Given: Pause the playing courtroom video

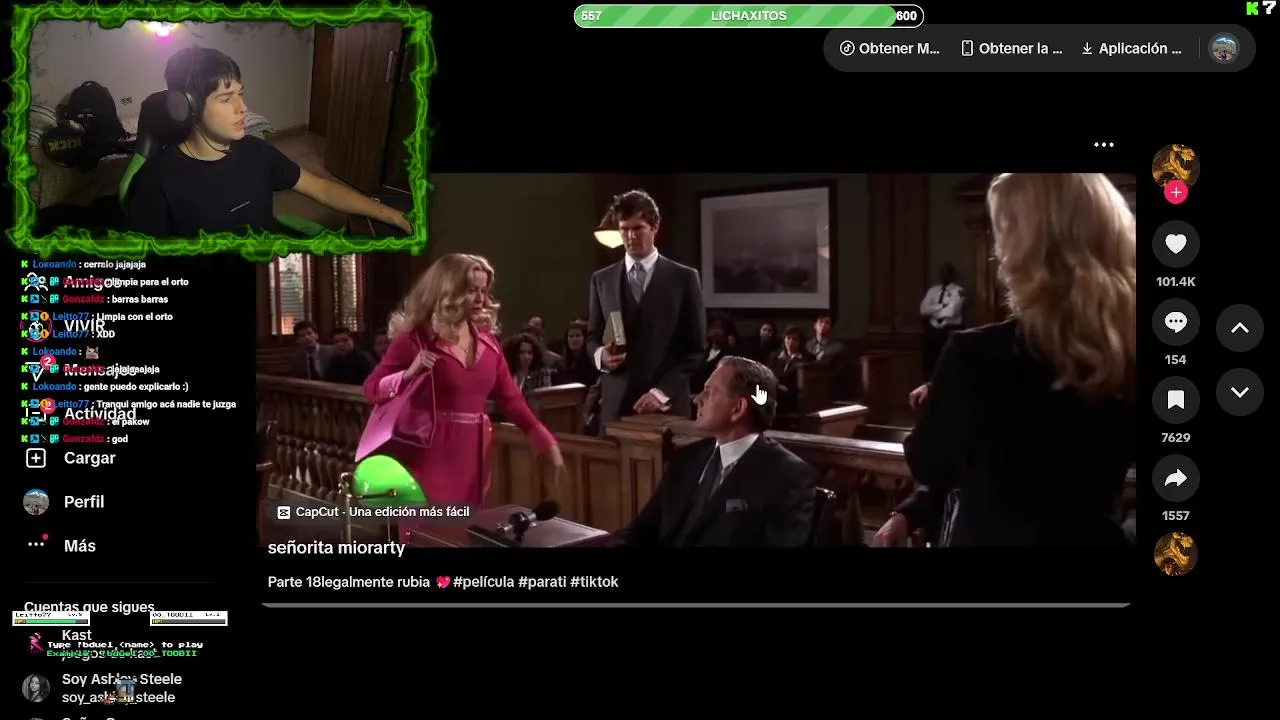Looking at the screenshot, I should (x=696, y=360).
